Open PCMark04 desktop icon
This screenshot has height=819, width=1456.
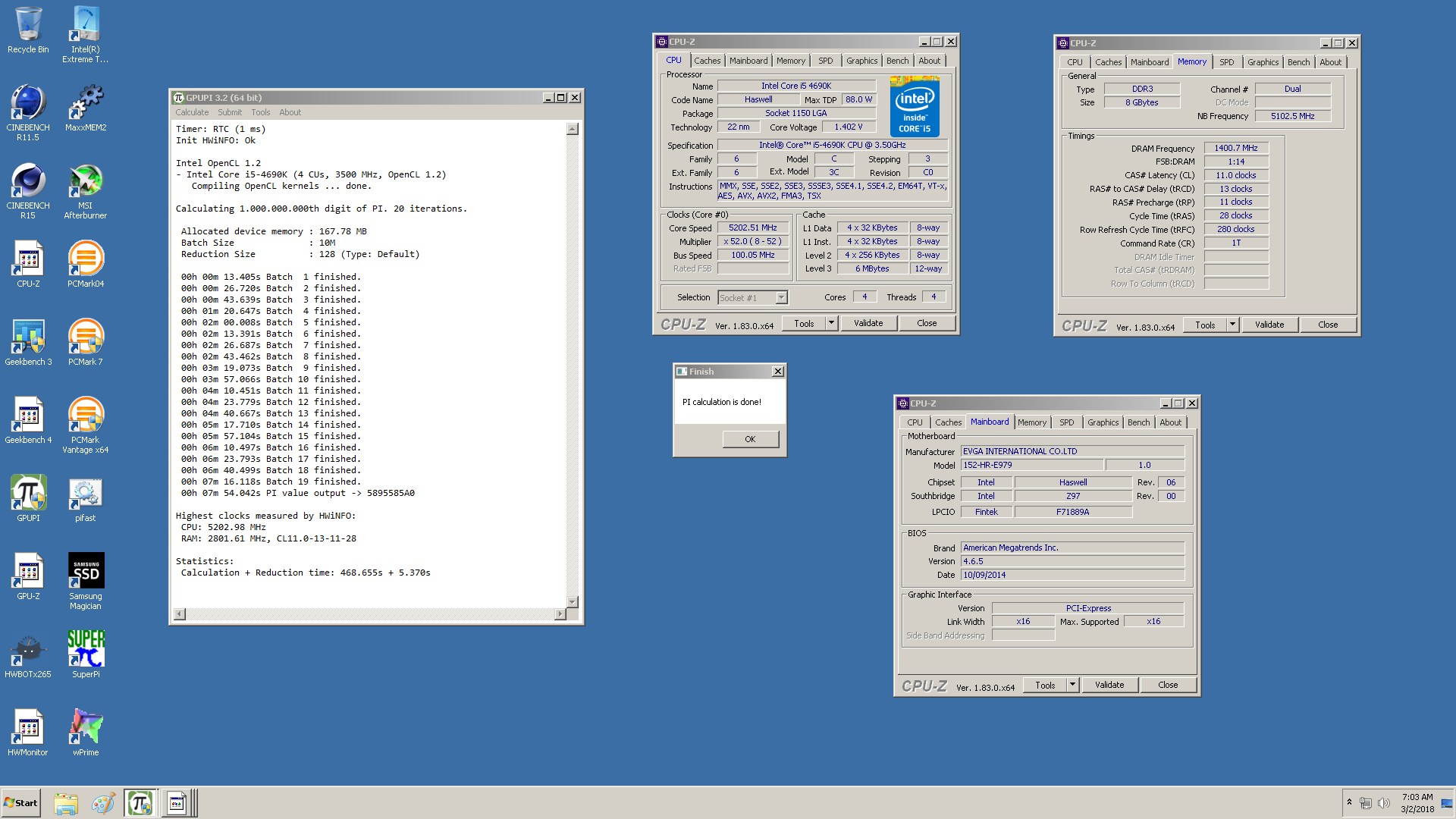[85, 264]
